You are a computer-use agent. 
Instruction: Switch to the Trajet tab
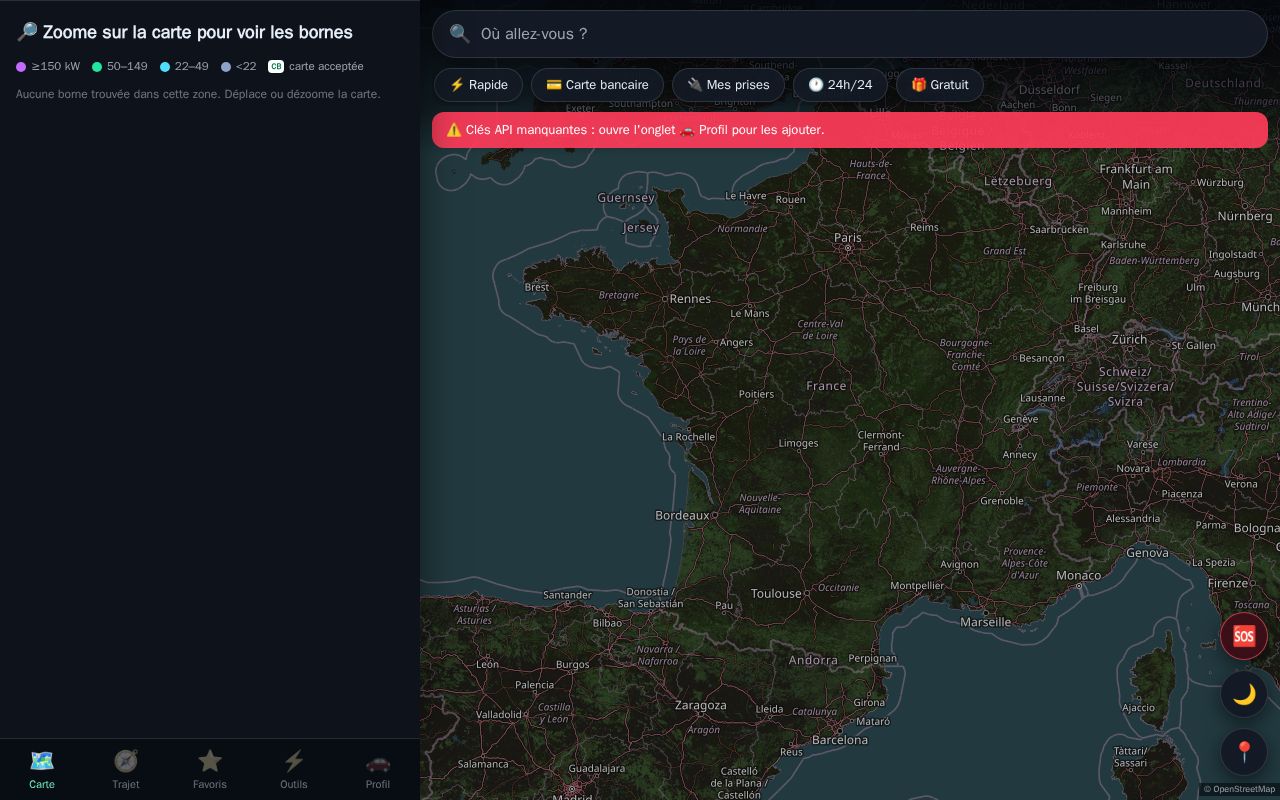pos(126,769)
